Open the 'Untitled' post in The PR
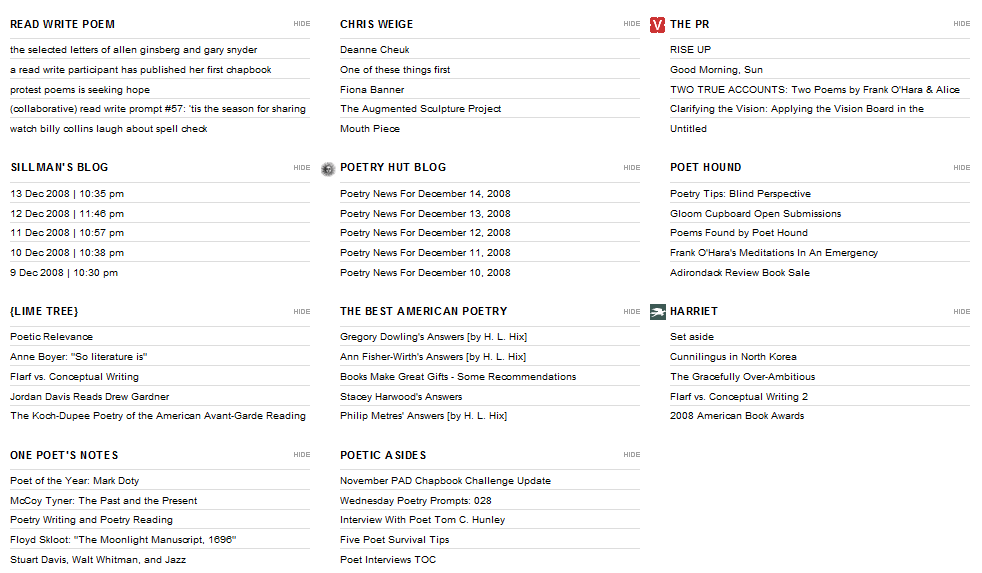Viewport: 982px width, 573px height. point(688,128)
